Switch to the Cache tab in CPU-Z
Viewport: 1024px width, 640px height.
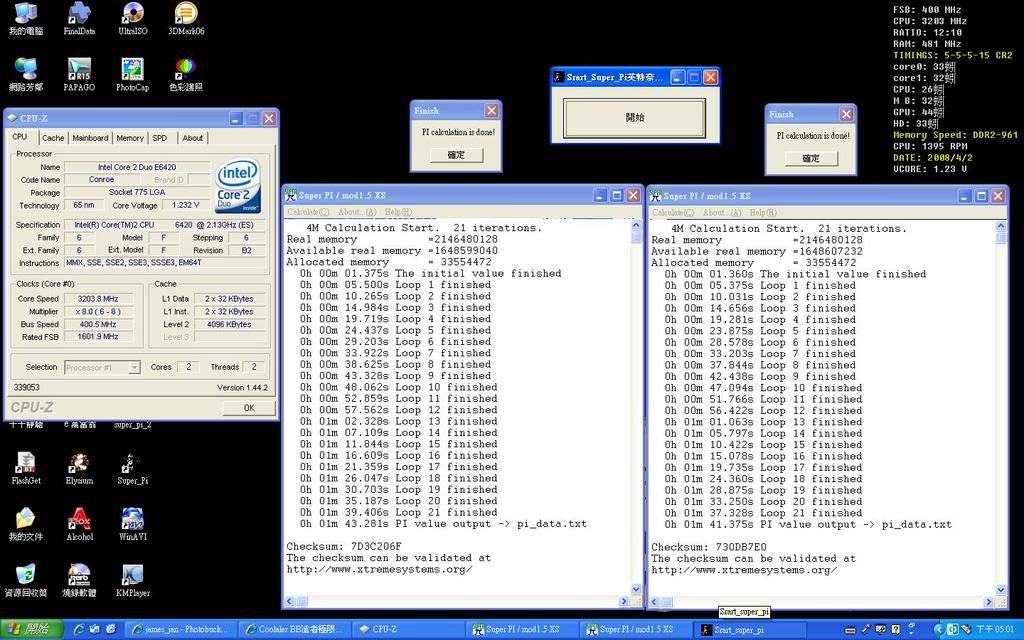pyautogui.click(x=53, y=138)
